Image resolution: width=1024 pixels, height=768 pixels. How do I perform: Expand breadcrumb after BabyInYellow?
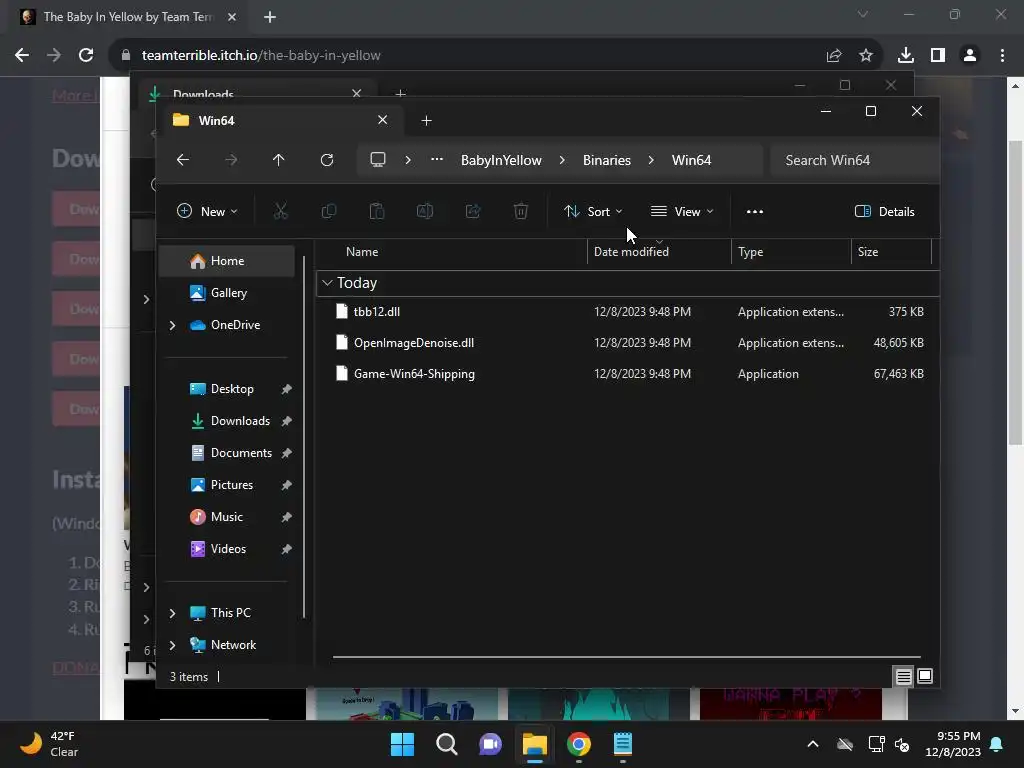click(x=562, y=160)
